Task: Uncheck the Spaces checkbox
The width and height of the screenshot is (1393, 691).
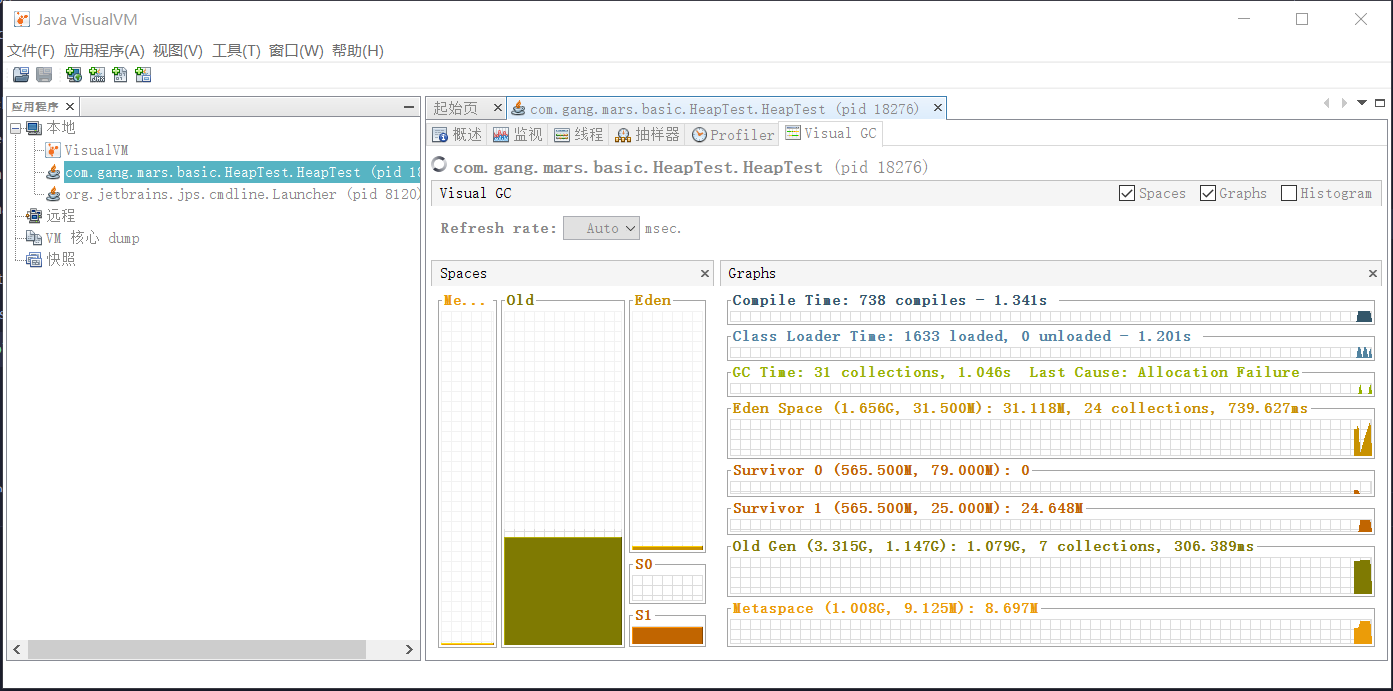Action: pyautogui.click(x=1127, y=193)
